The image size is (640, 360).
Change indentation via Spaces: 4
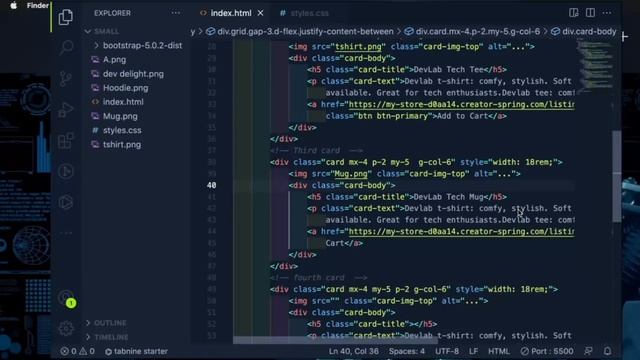tap(407, 351)
